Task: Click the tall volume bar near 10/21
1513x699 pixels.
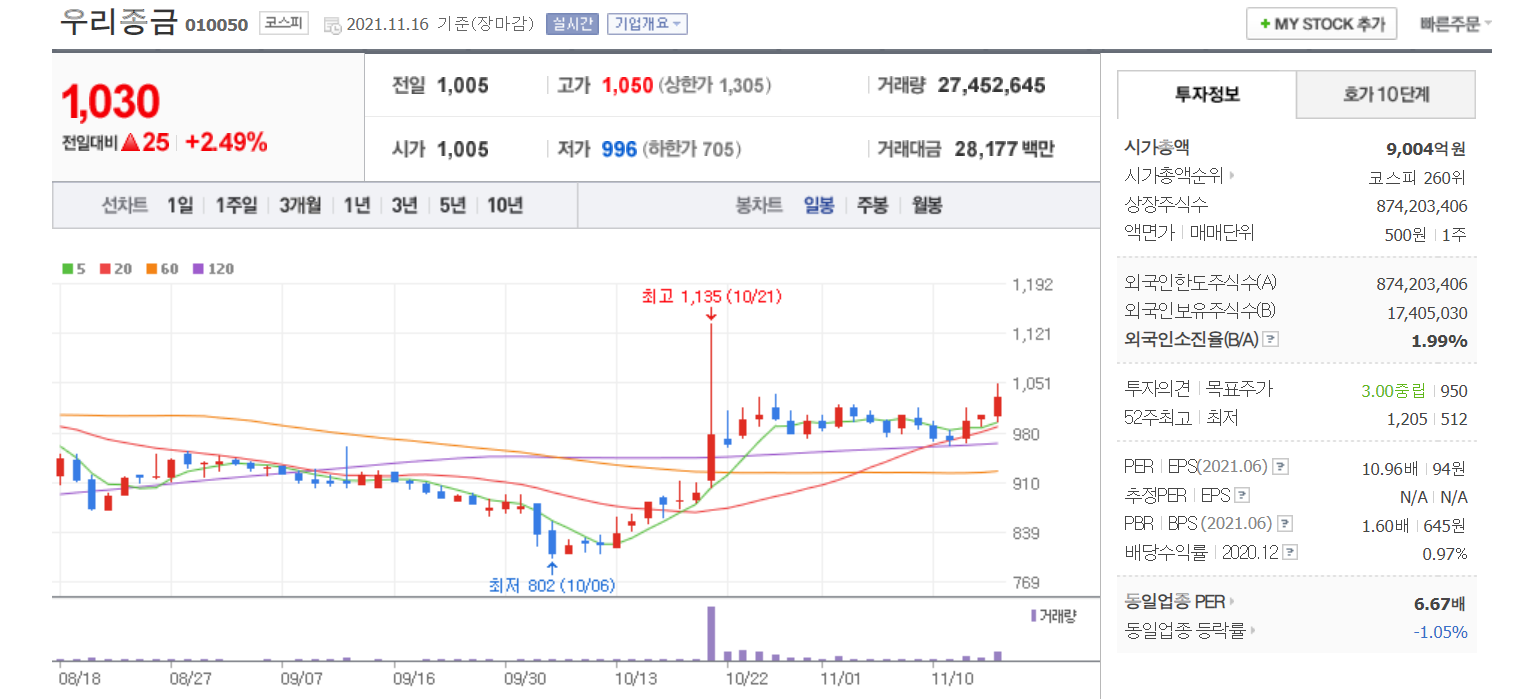Action: [711, 633]
